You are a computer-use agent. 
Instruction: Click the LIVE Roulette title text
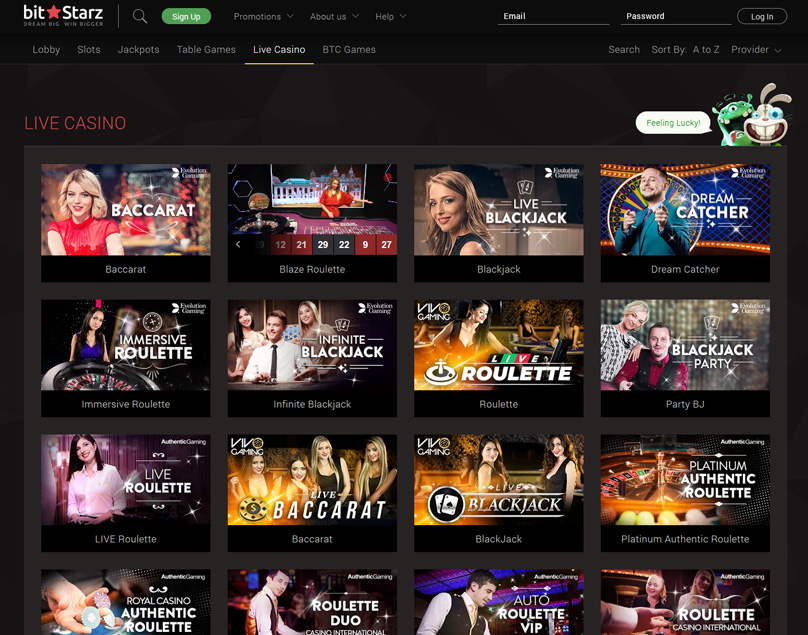pyautogui.click(x=126, y=539)
